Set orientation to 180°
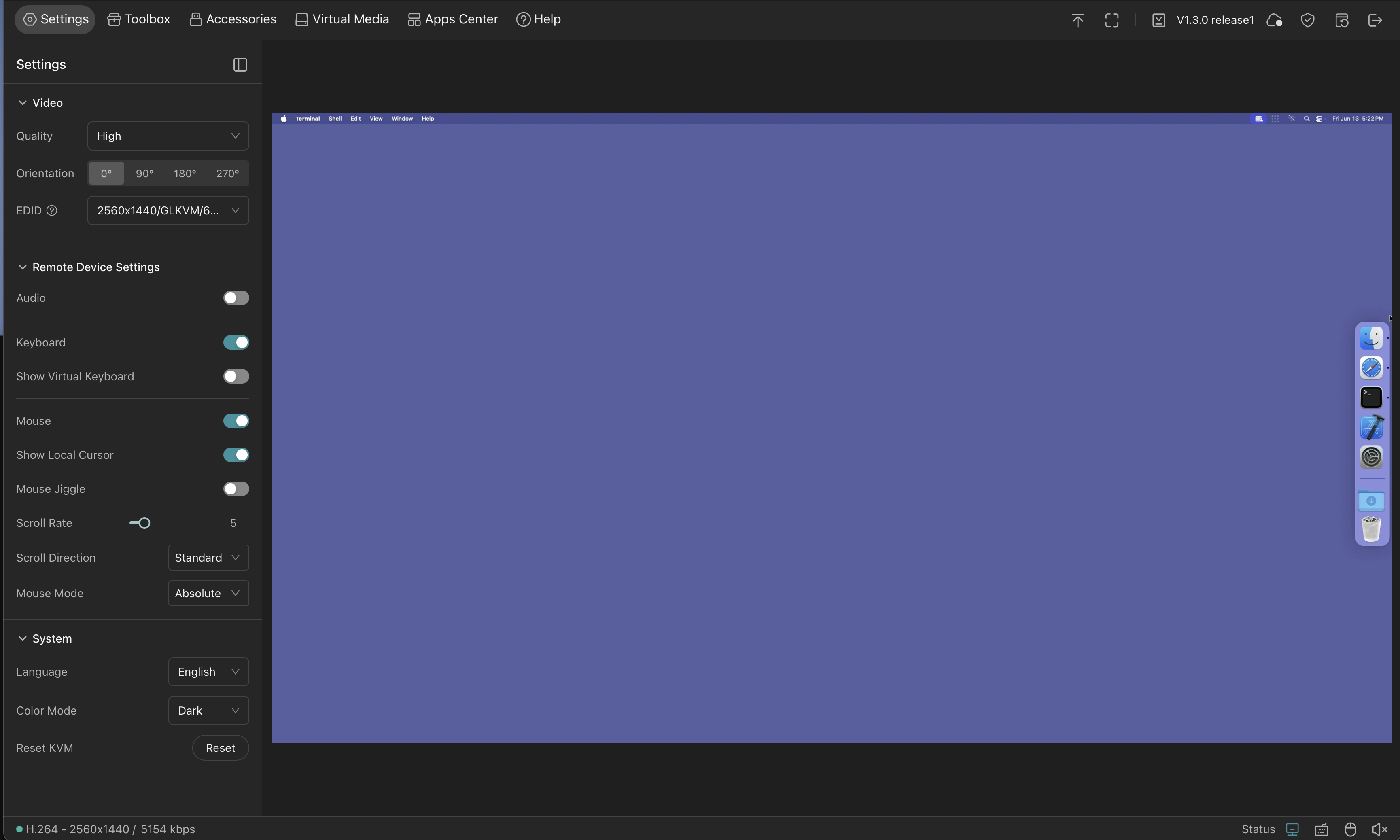 [185, 173]
